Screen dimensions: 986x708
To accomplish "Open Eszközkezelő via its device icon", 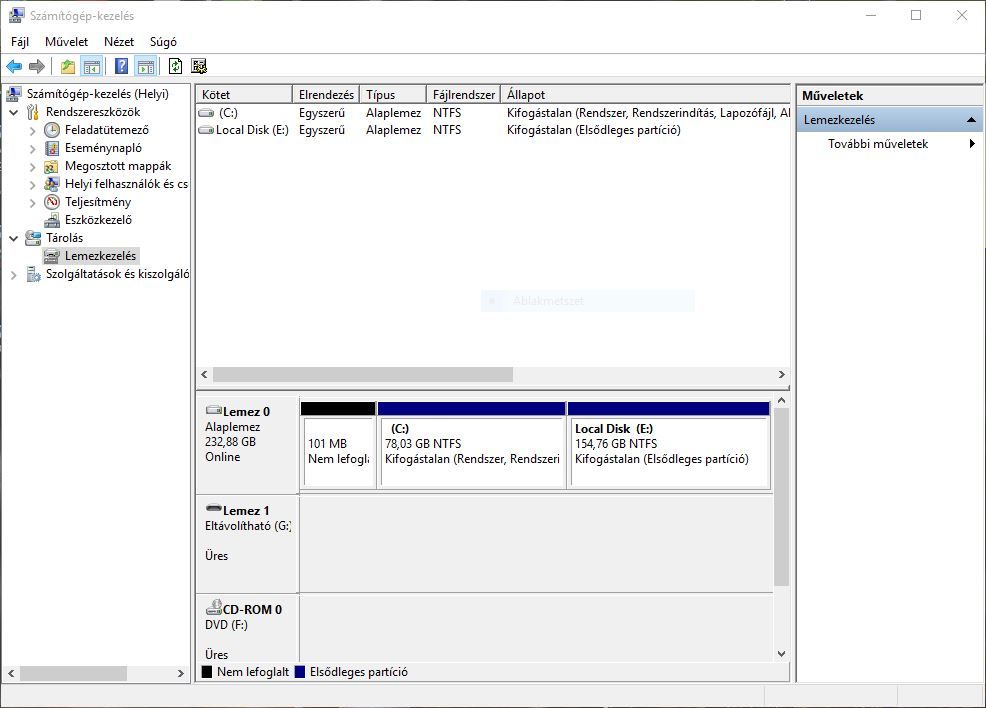I will pos(52,220).
